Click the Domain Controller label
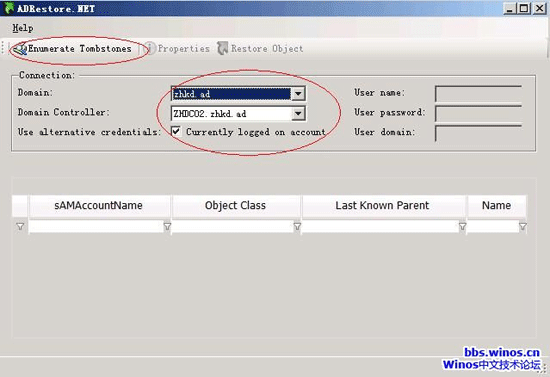Image resolution: width=550 pixels, height=377 pixels. [63, 112]
